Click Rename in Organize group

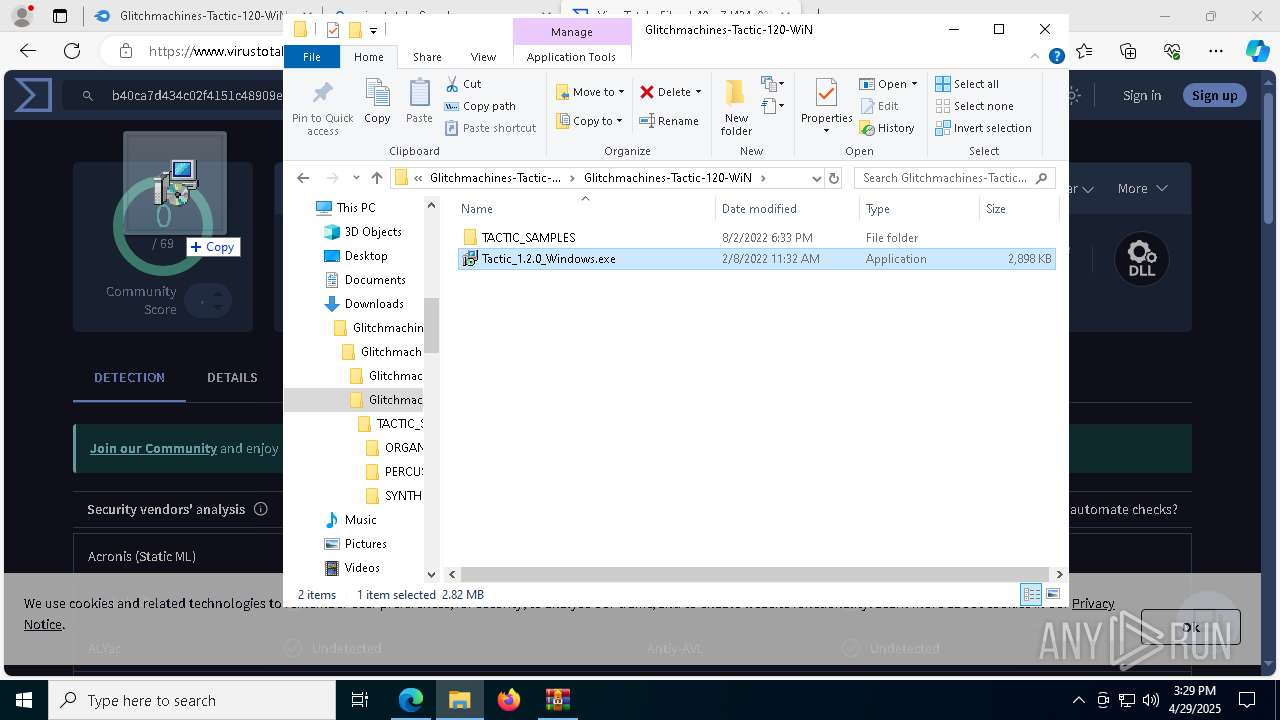coord(669,121)
